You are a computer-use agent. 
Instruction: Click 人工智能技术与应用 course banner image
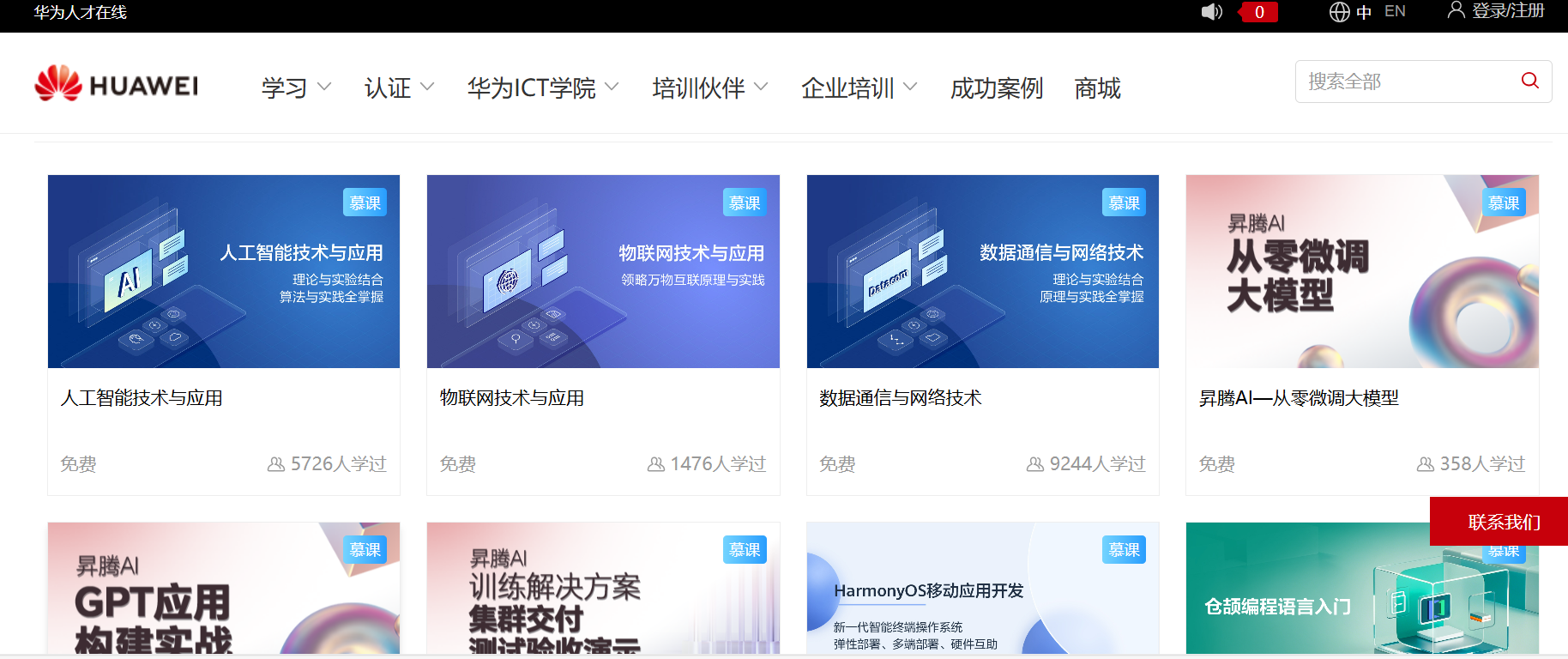224,271
